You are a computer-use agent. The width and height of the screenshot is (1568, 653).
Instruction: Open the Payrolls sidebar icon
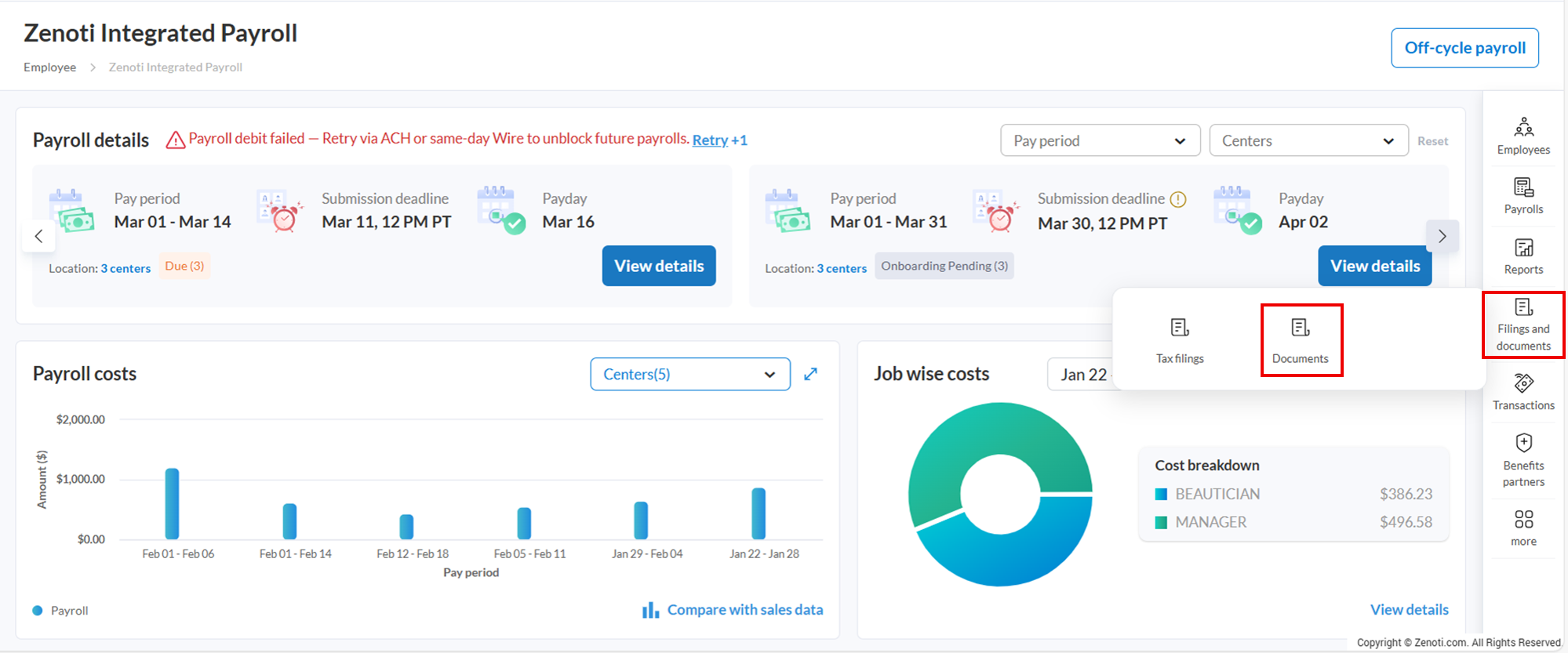(x=1523, y=196)
